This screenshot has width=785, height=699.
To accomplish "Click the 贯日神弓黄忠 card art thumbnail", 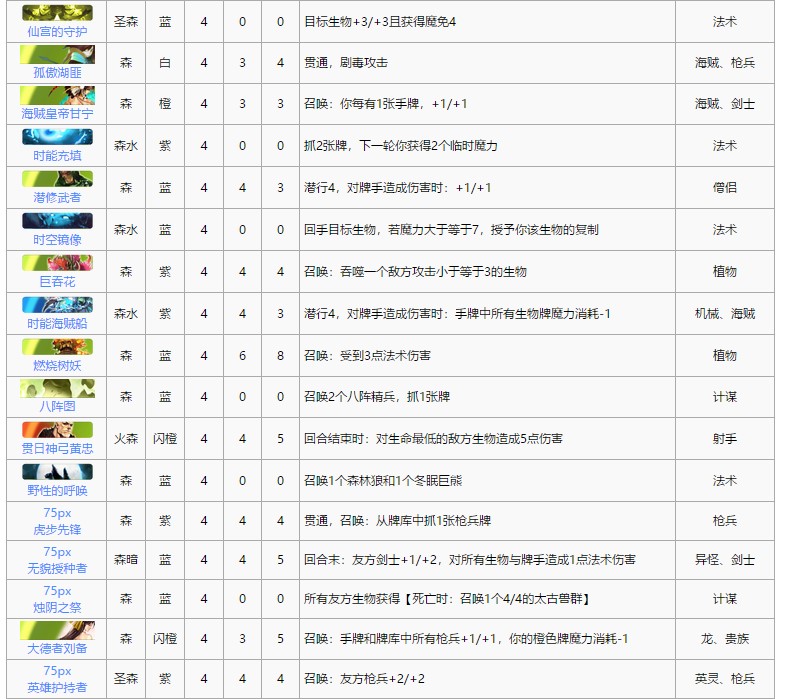I will click(57, 430).
